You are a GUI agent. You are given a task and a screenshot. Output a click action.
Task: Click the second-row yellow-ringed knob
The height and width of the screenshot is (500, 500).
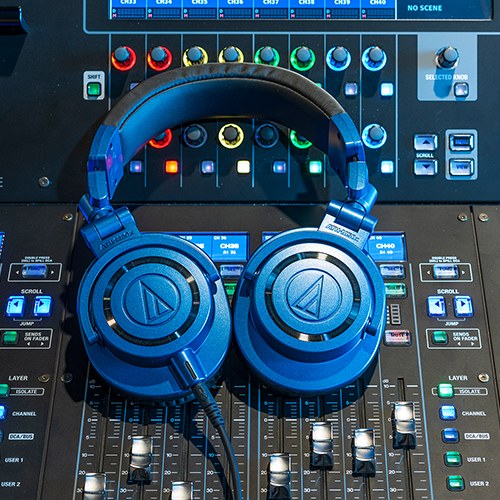(x=231, y=136)
